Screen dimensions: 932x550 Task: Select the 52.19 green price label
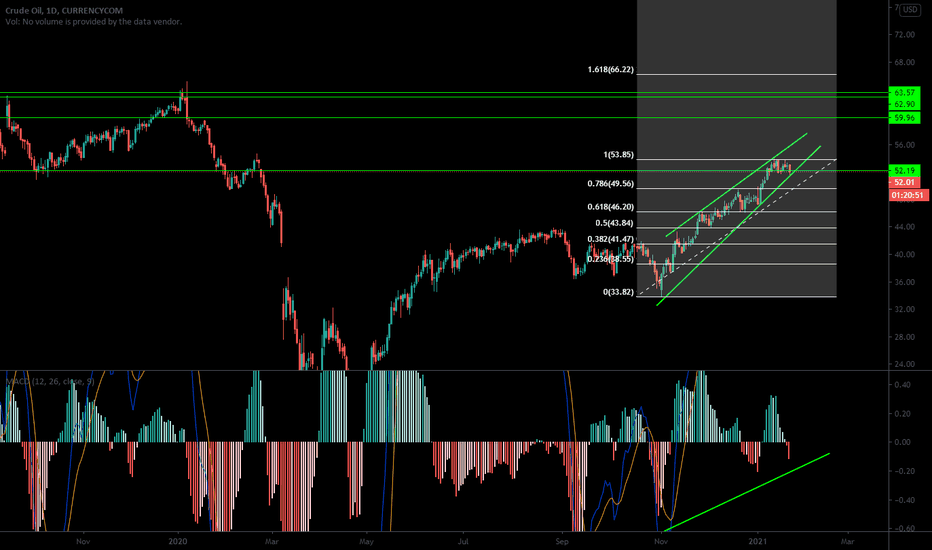coord(904,171)
